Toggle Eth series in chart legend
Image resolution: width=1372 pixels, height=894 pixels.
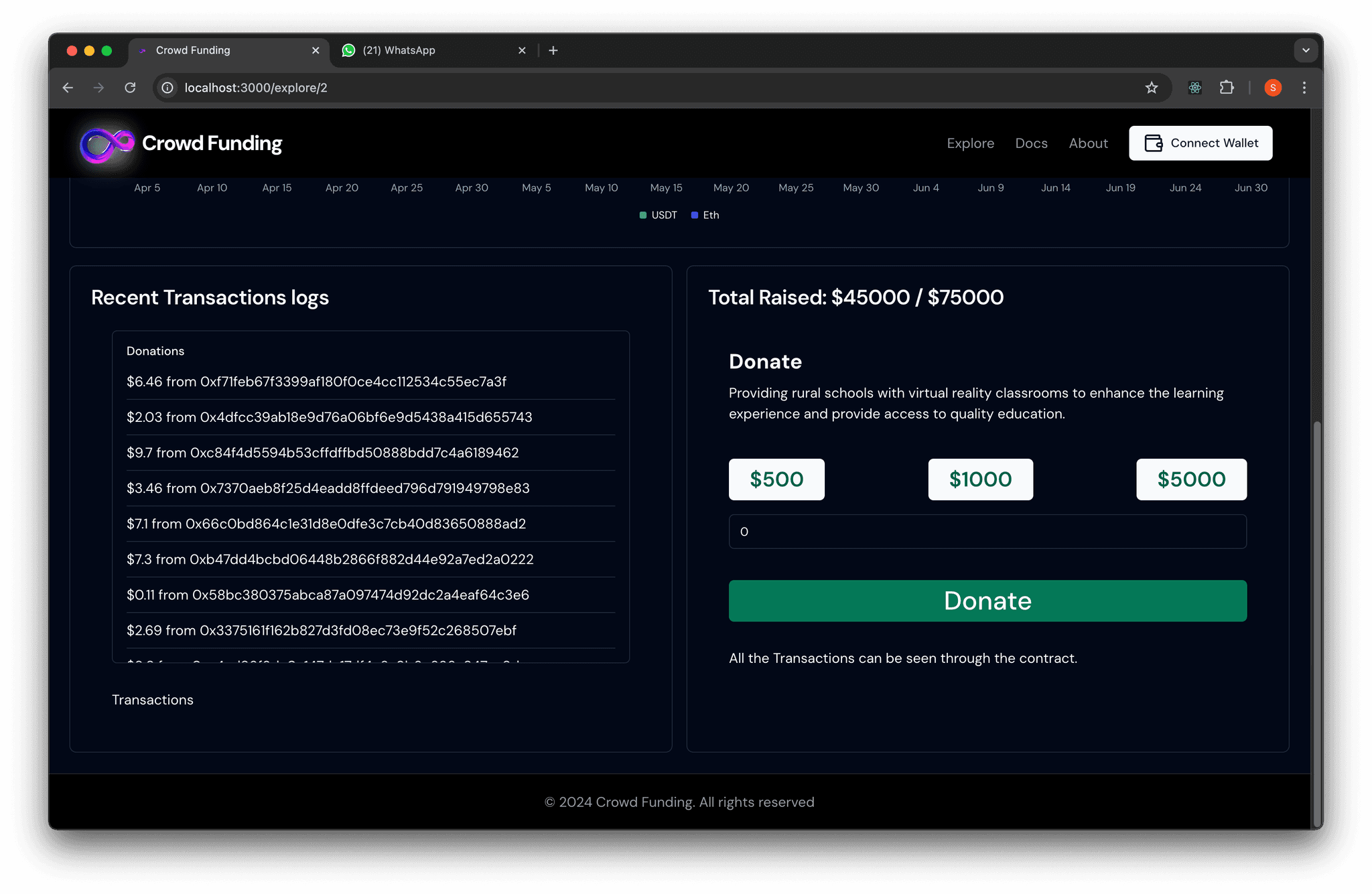pos(705,215)
